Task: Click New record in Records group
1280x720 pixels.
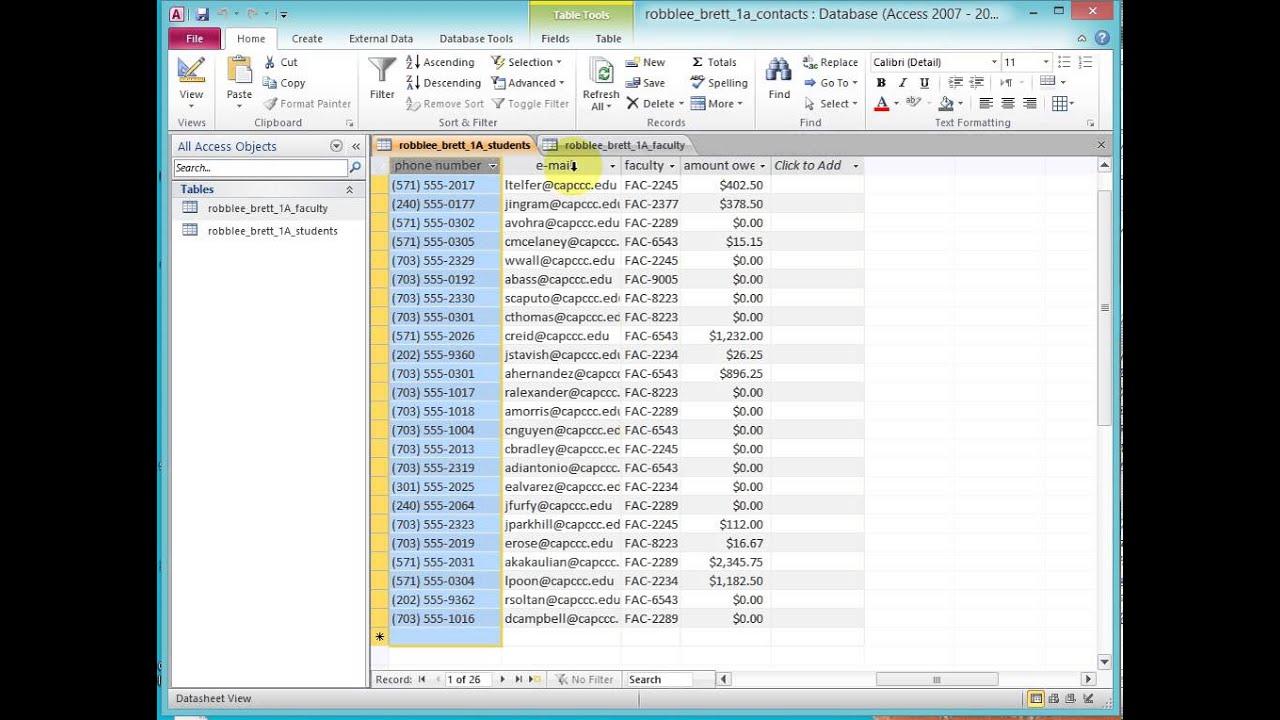Action: [x=645, y=62]
